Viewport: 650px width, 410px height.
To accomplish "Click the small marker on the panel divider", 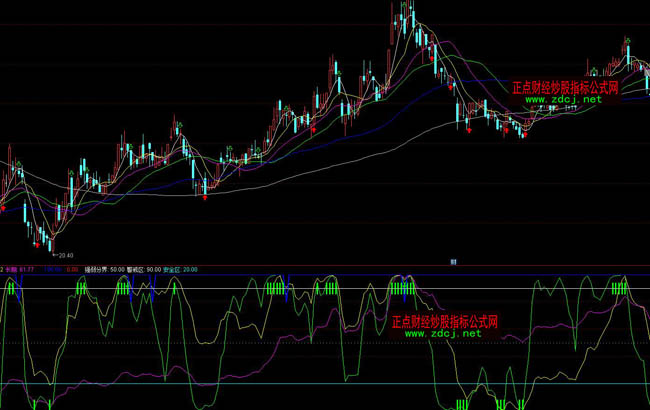I will 453,262.
